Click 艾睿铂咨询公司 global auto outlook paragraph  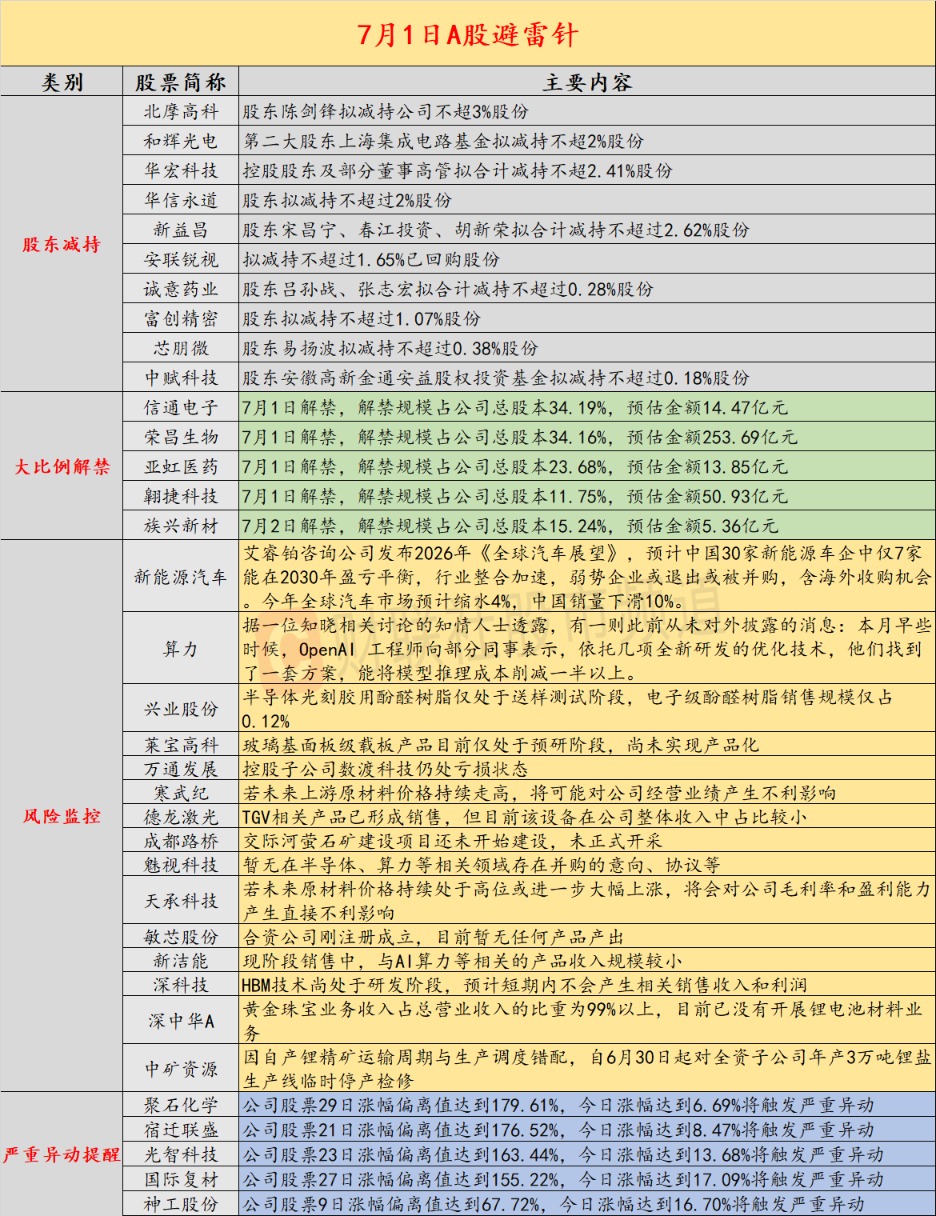(x=586, y=577)
